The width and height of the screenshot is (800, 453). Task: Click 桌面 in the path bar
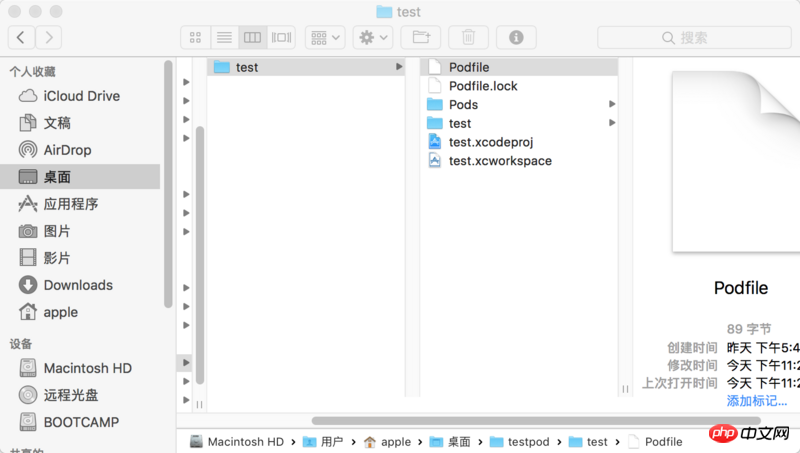tap(450, 442)
